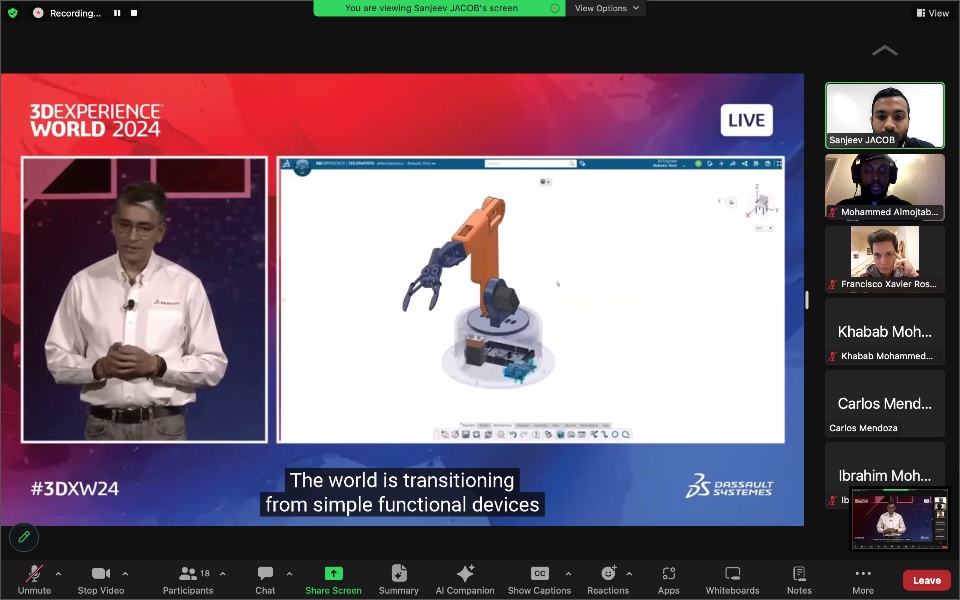Click the plus add icon in SOLIDWORKS header
This screenshot has width=960, height=600.
click(722, 163)
